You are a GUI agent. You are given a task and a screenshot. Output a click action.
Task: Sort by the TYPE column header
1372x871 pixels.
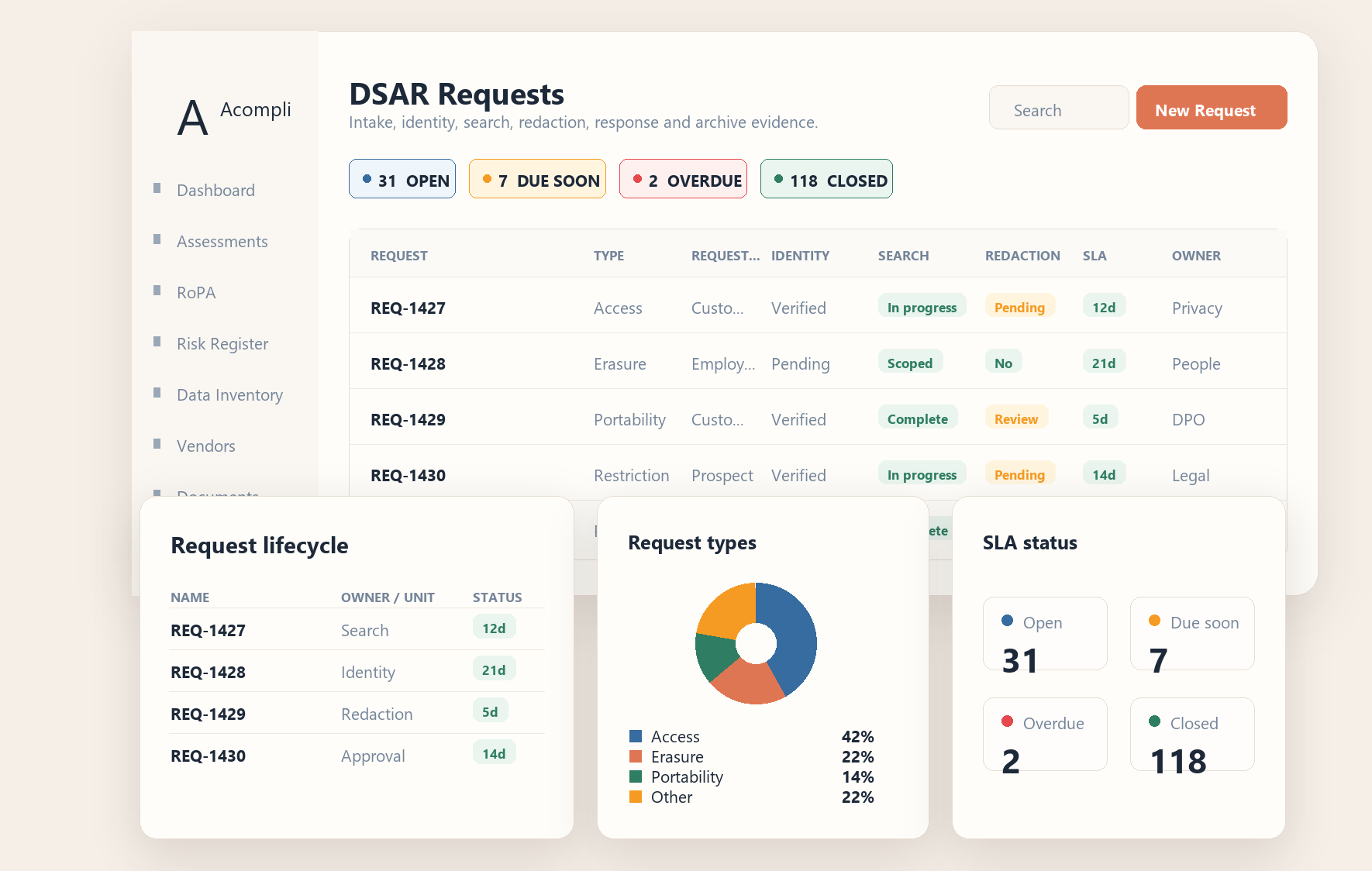pos(608,256)
